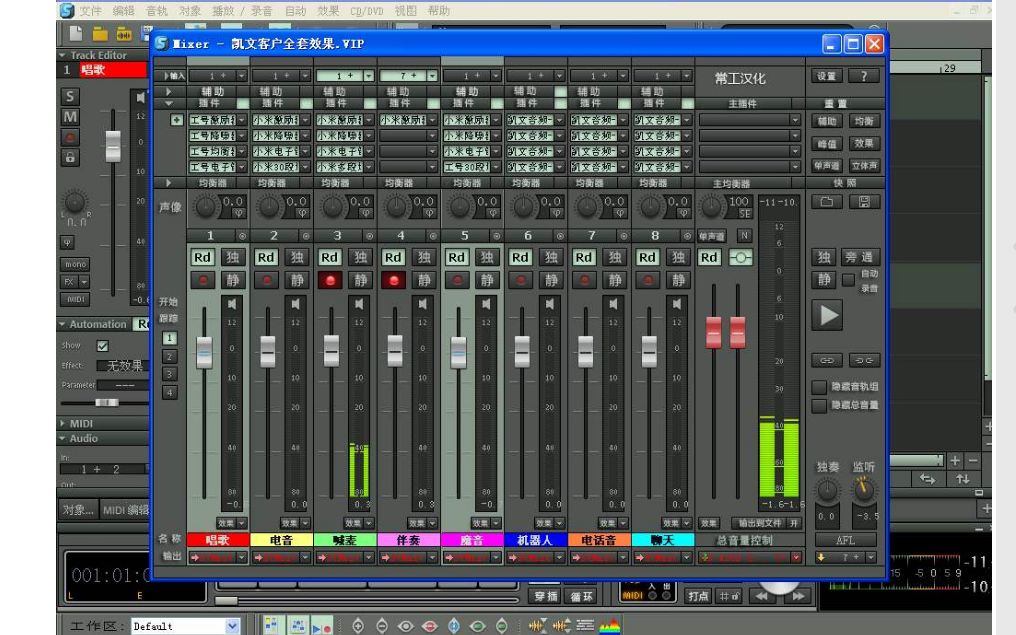
Task: Click the channel 1 volume fader handle
Action: pos(204,352)
